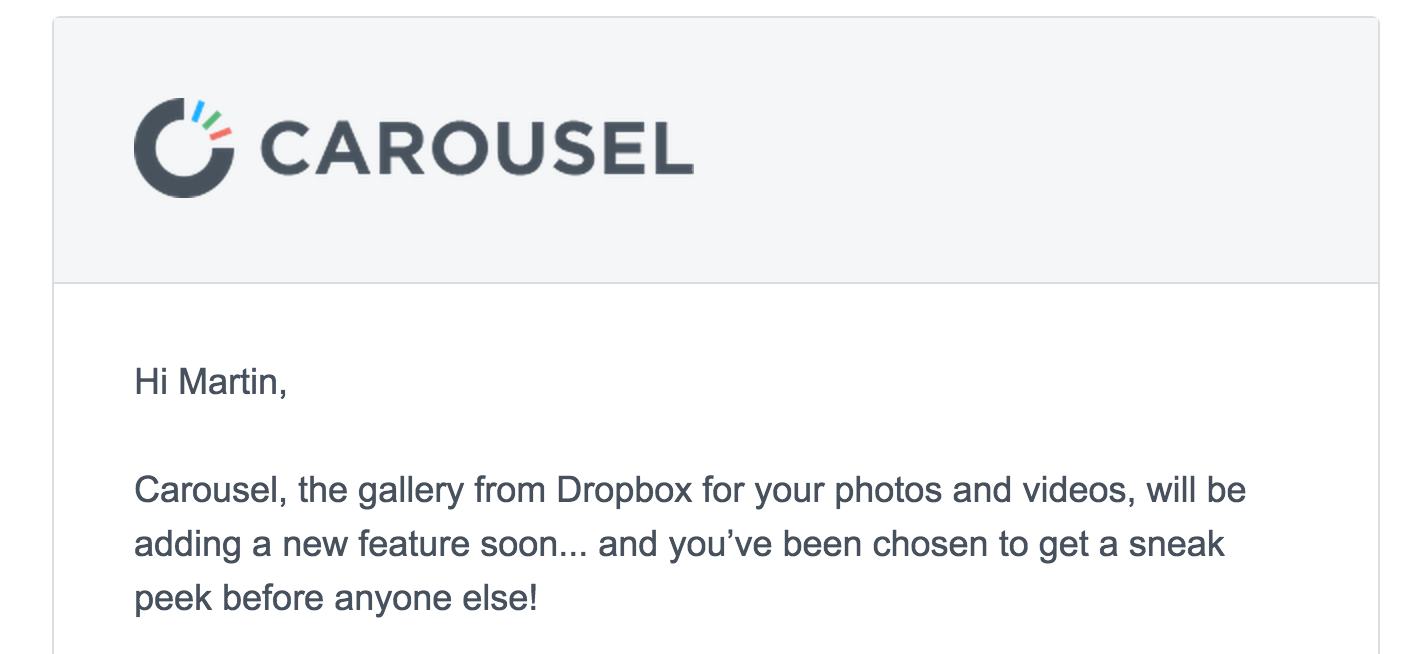The image size is (1428, 654).
Task: Click the blue stripe of the logo
Action: pyautogui.click(x=198, y=109)
